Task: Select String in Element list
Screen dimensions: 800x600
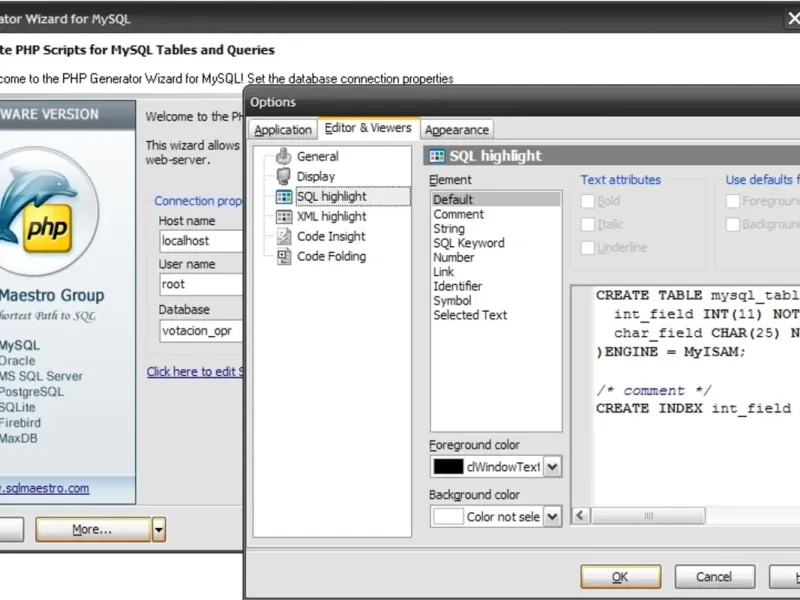Action: tap(496, 229)
